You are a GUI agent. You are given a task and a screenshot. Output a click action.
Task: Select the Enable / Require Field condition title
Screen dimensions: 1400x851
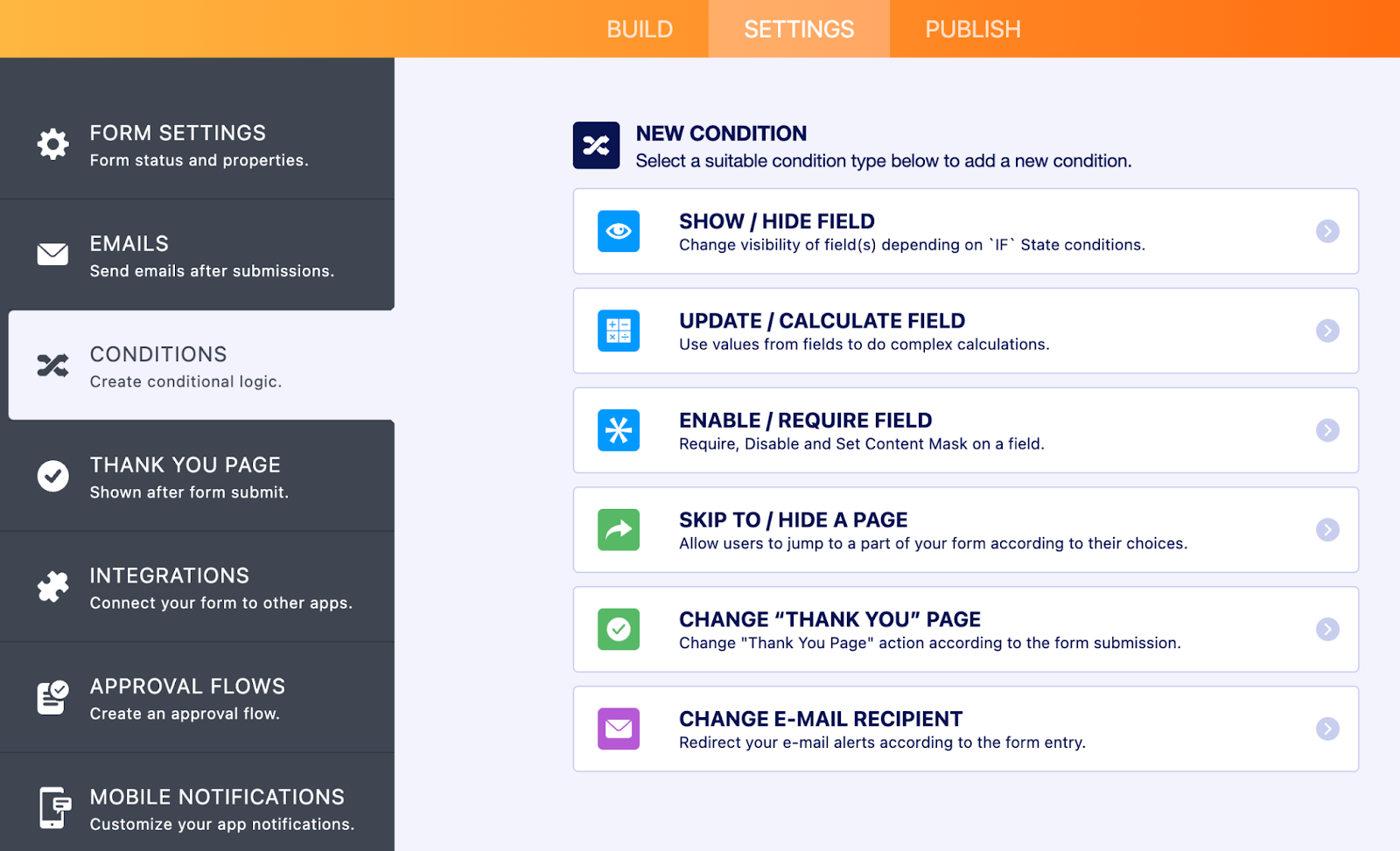[805, 421]
